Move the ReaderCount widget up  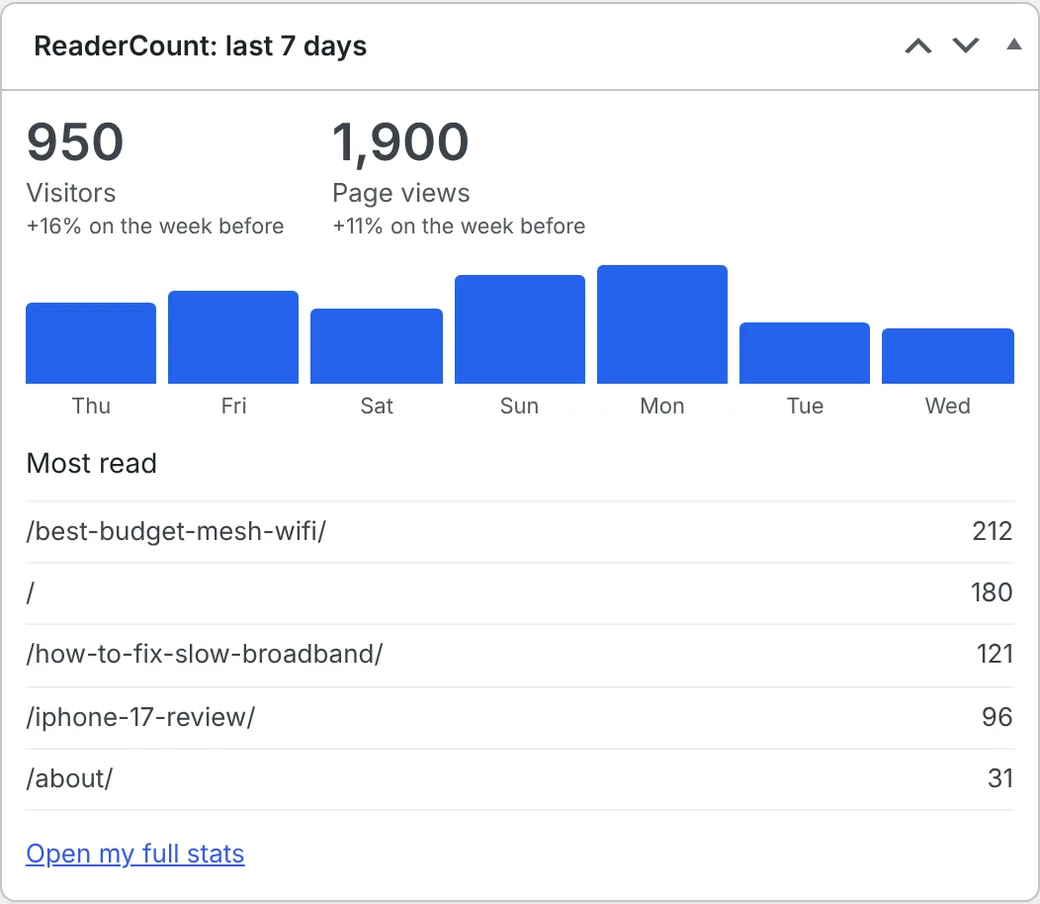(919, 46)
